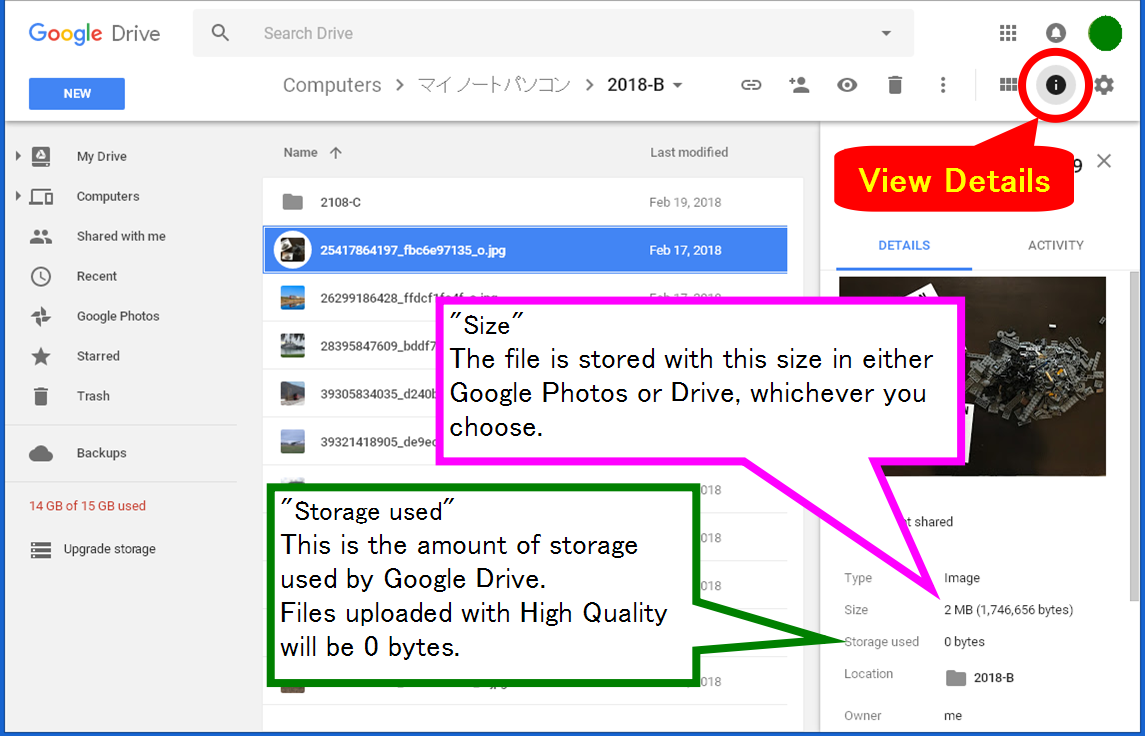
Task: Select file starting with 28395847609
Action: coord(351,345)
